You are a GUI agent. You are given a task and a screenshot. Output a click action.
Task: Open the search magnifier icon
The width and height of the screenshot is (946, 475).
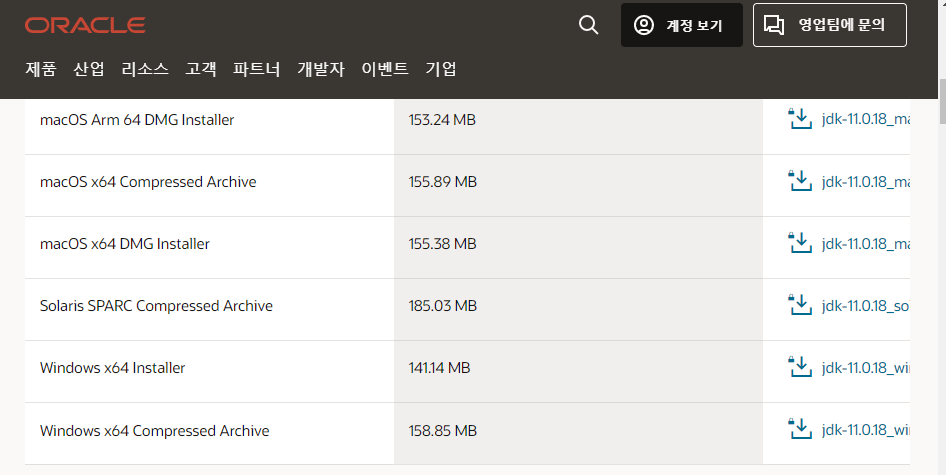pyautogui.click(x=588, y=25)
